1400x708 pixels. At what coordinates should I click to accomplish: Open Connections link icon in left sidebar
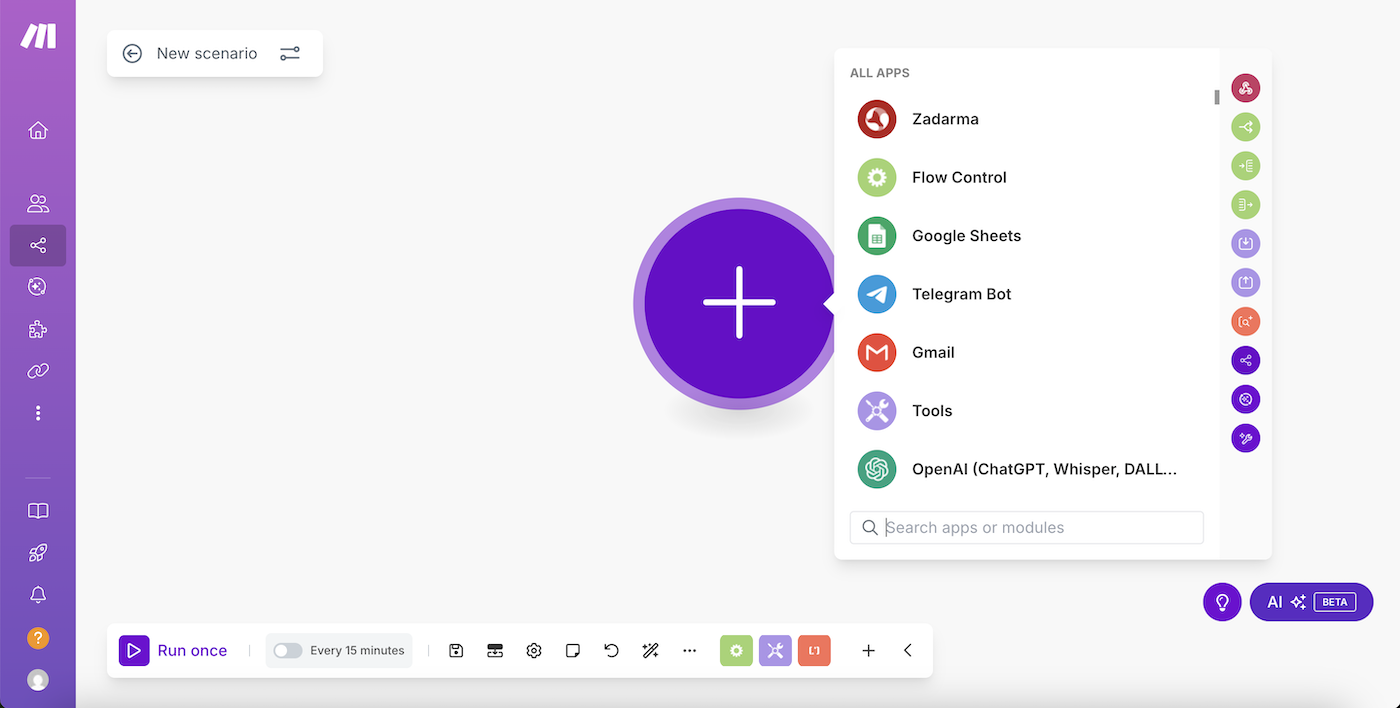click(38, 371)
